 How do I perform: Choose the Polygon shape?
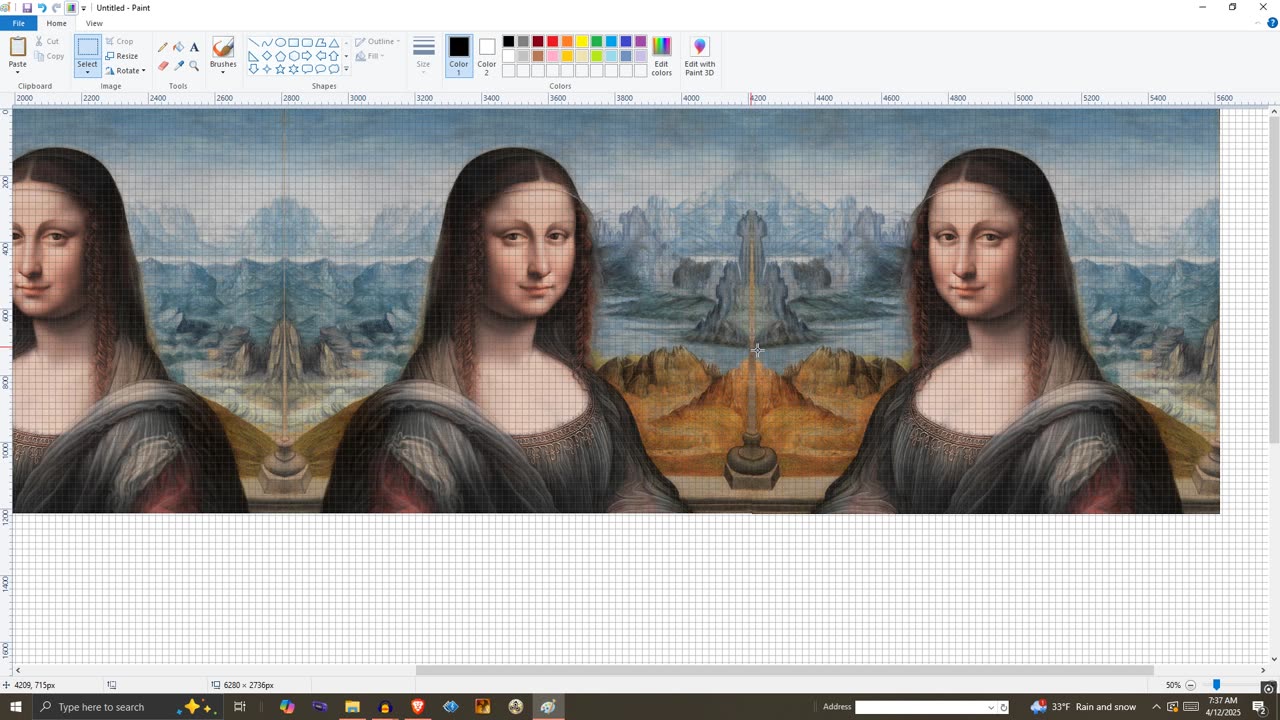[321, 42]
